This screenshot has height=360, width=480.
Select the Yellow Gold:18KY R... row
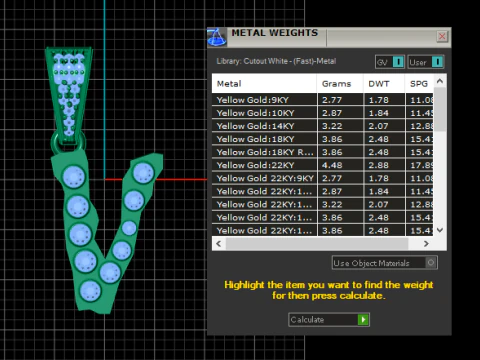click(x=323, y=152)
